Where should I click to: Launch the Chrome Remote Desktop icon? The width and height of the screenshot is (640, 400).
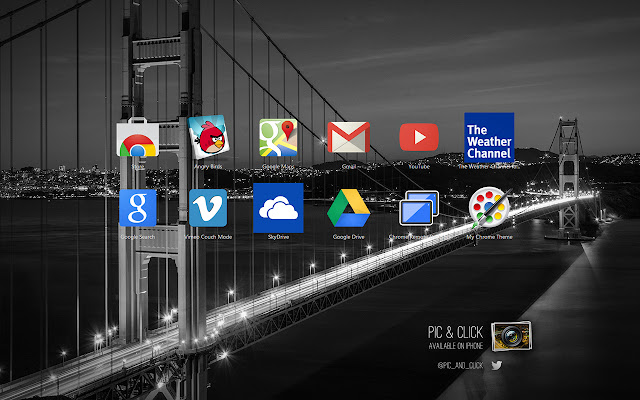tap(419, 208)
